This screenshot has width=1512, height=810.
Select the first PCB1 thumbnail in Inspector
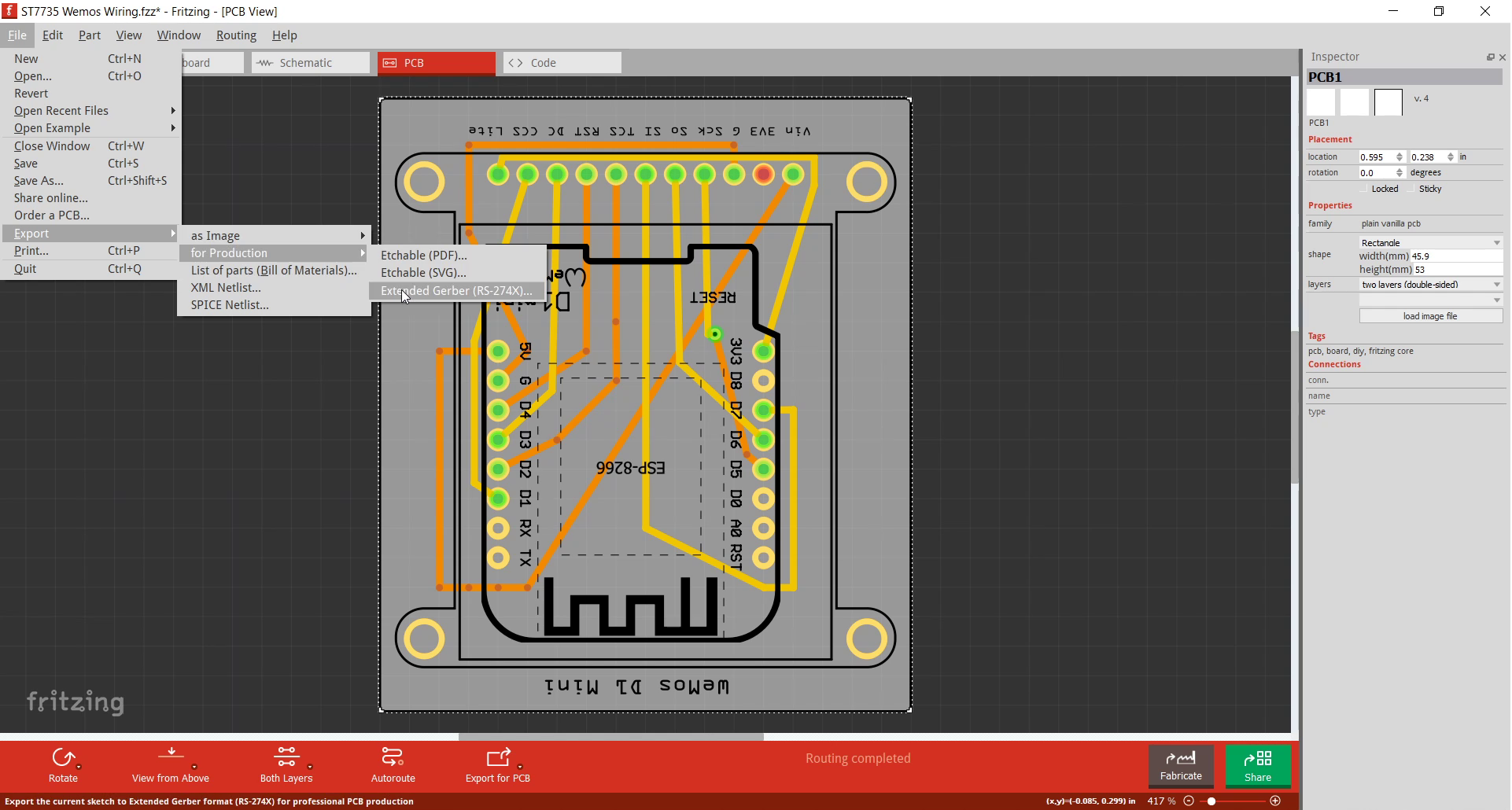point(1321,103)
